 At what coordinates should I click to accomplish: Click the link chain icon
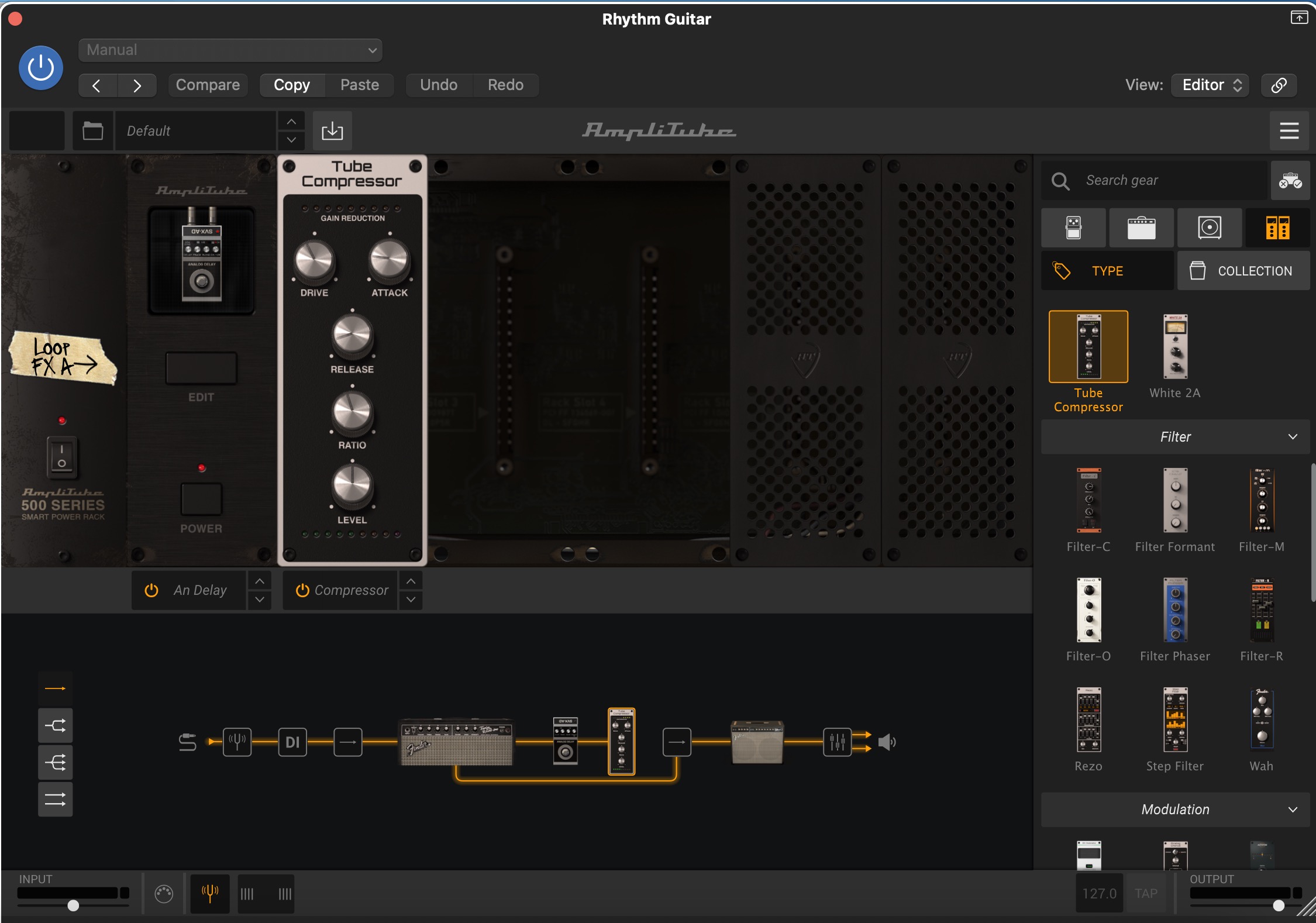click(1279, 85)
